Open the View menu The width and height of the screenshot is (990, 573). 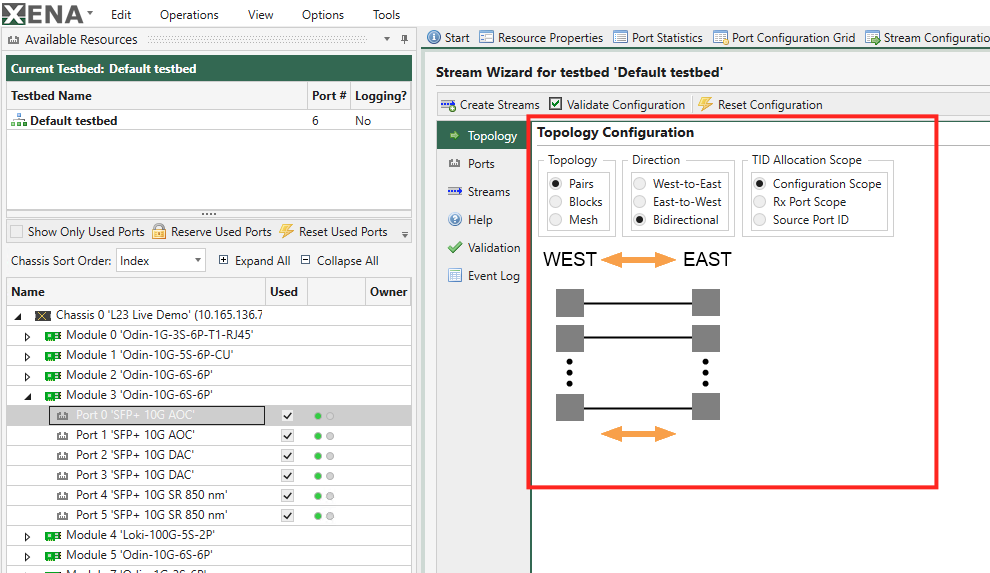point(260,15)
